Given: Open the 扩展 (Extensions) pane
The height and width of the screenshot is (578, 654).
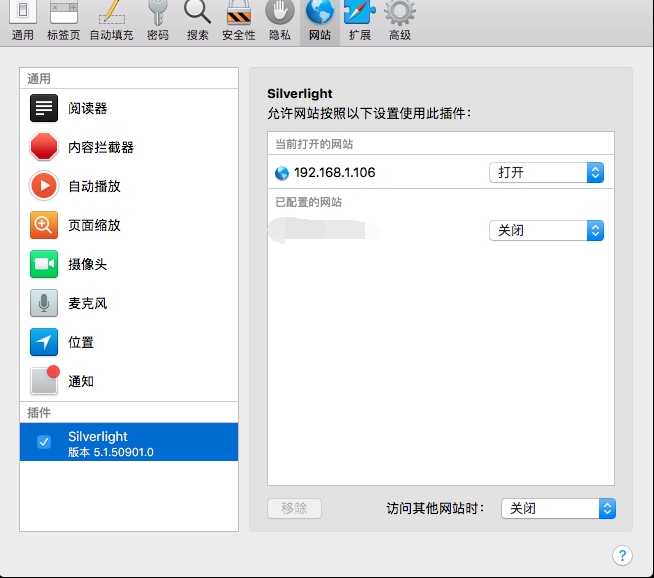Looking at the screenshot, I should pyautogui.click(x=360, y=22).
